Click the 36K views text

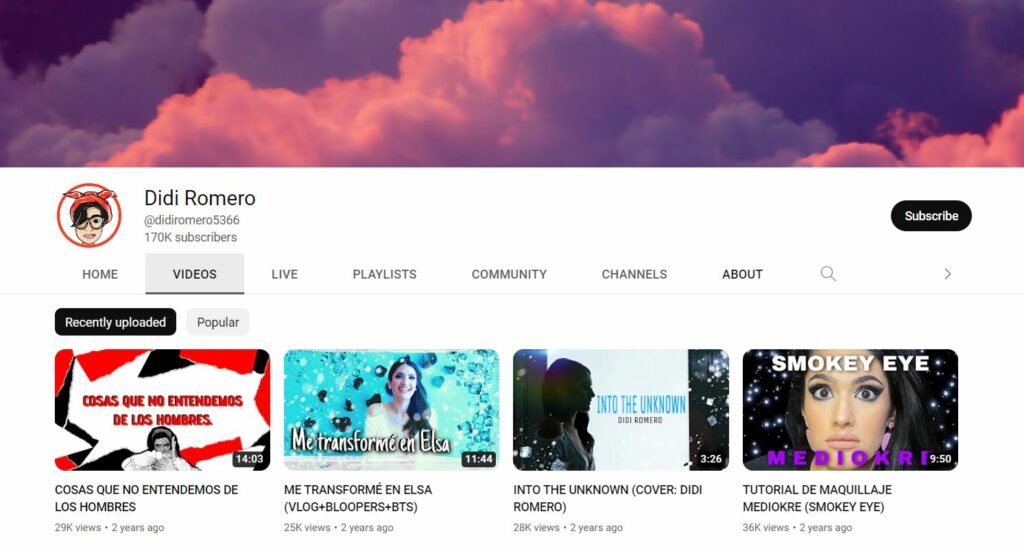(765, 527)
